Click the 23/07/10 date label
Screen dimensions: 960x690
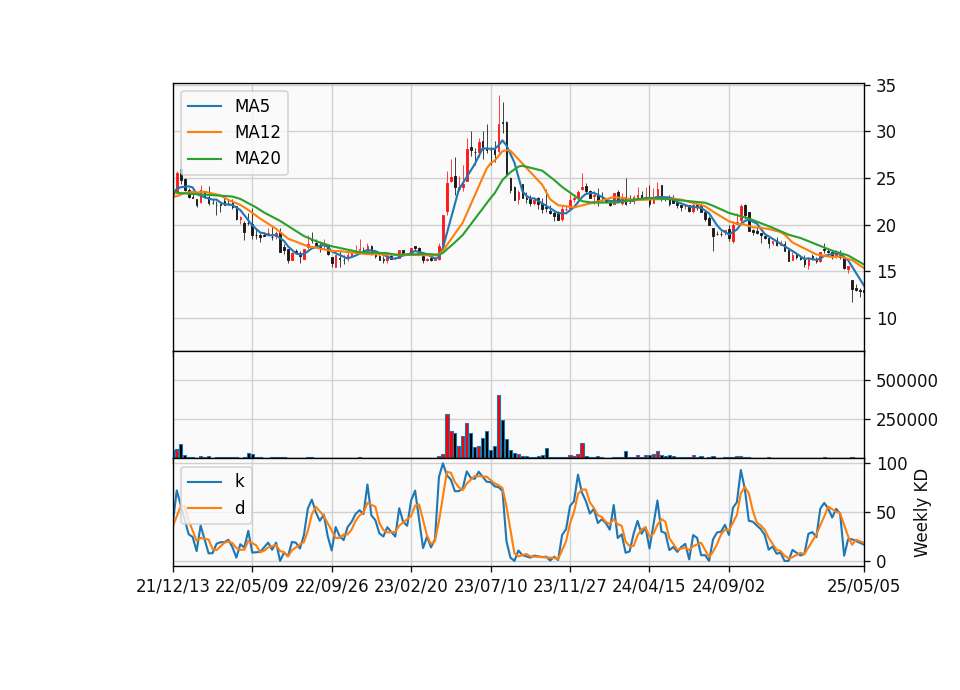(x=490, y=586)
